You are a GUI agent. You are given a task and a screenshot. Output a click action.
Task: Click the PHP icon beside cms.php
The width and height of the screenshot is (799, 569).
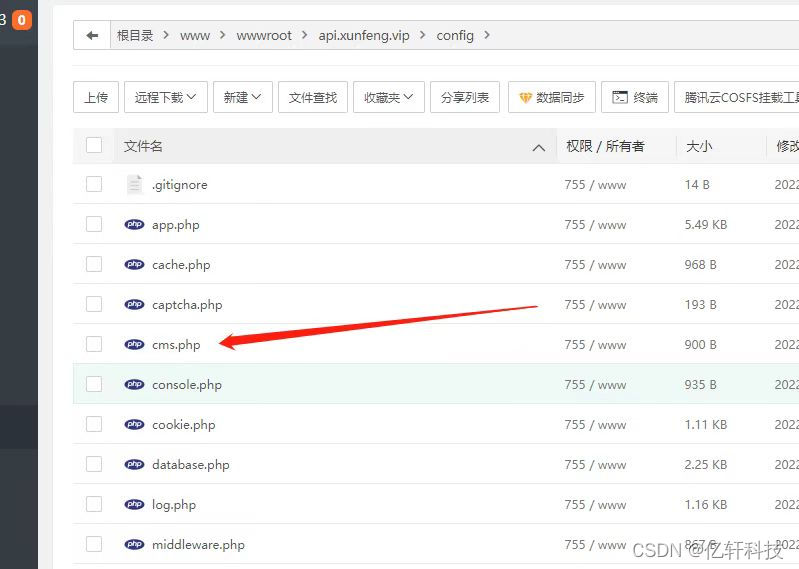pyautogui.click(x=134, y=345)
